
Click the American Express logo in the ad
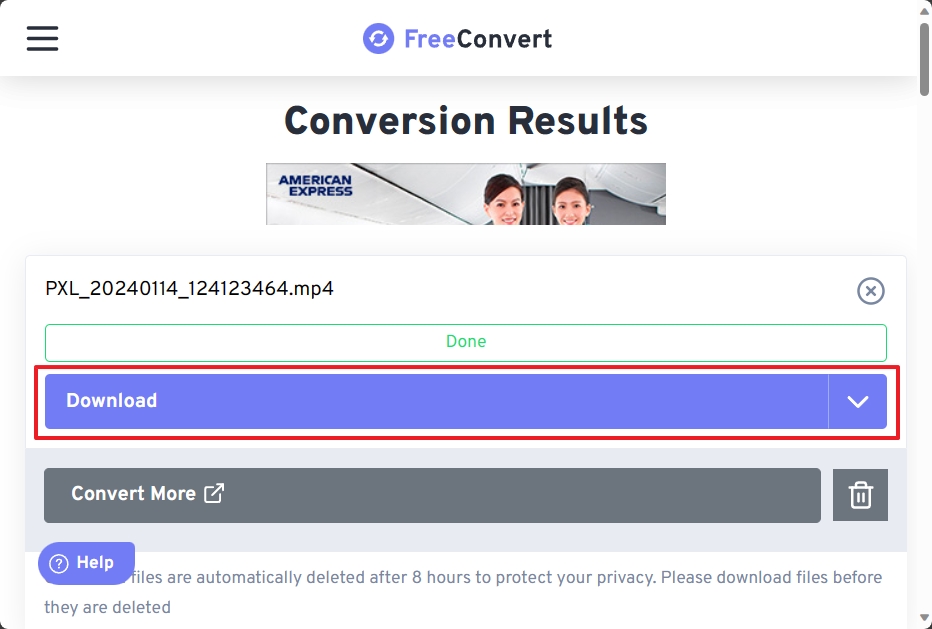[x=316, y=186]
